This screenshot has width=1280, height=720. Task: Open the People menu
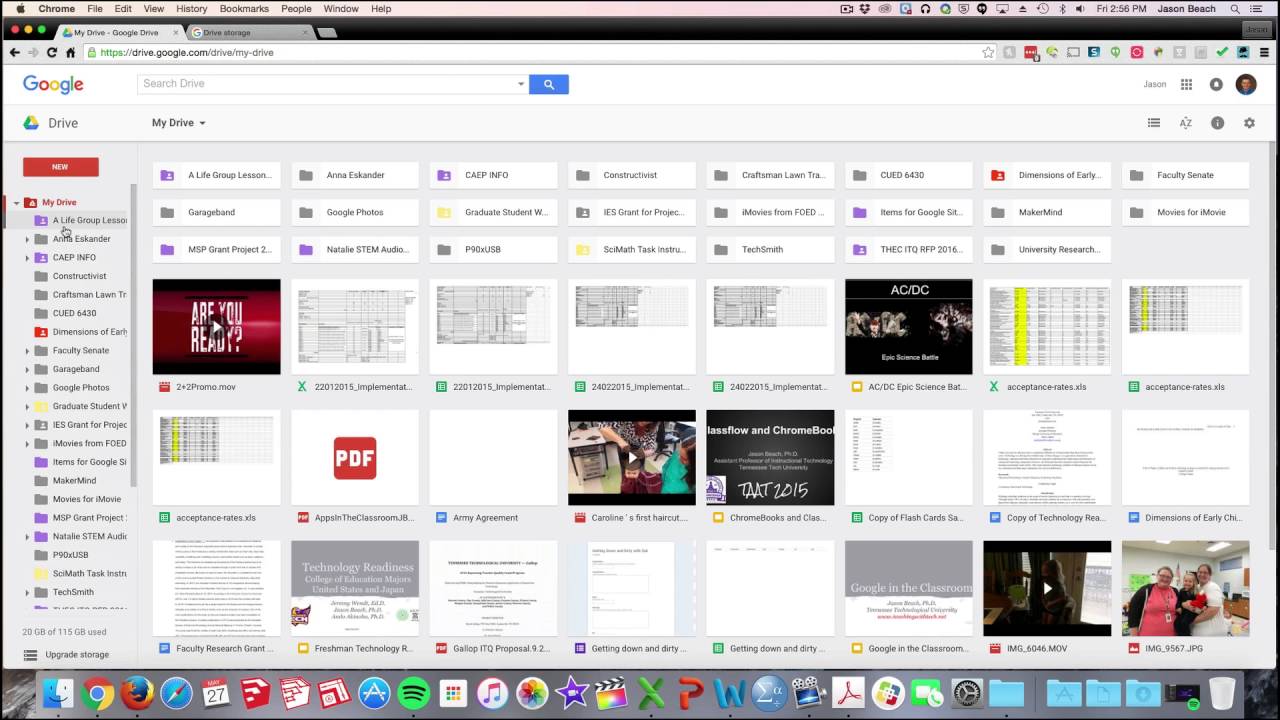296,9
